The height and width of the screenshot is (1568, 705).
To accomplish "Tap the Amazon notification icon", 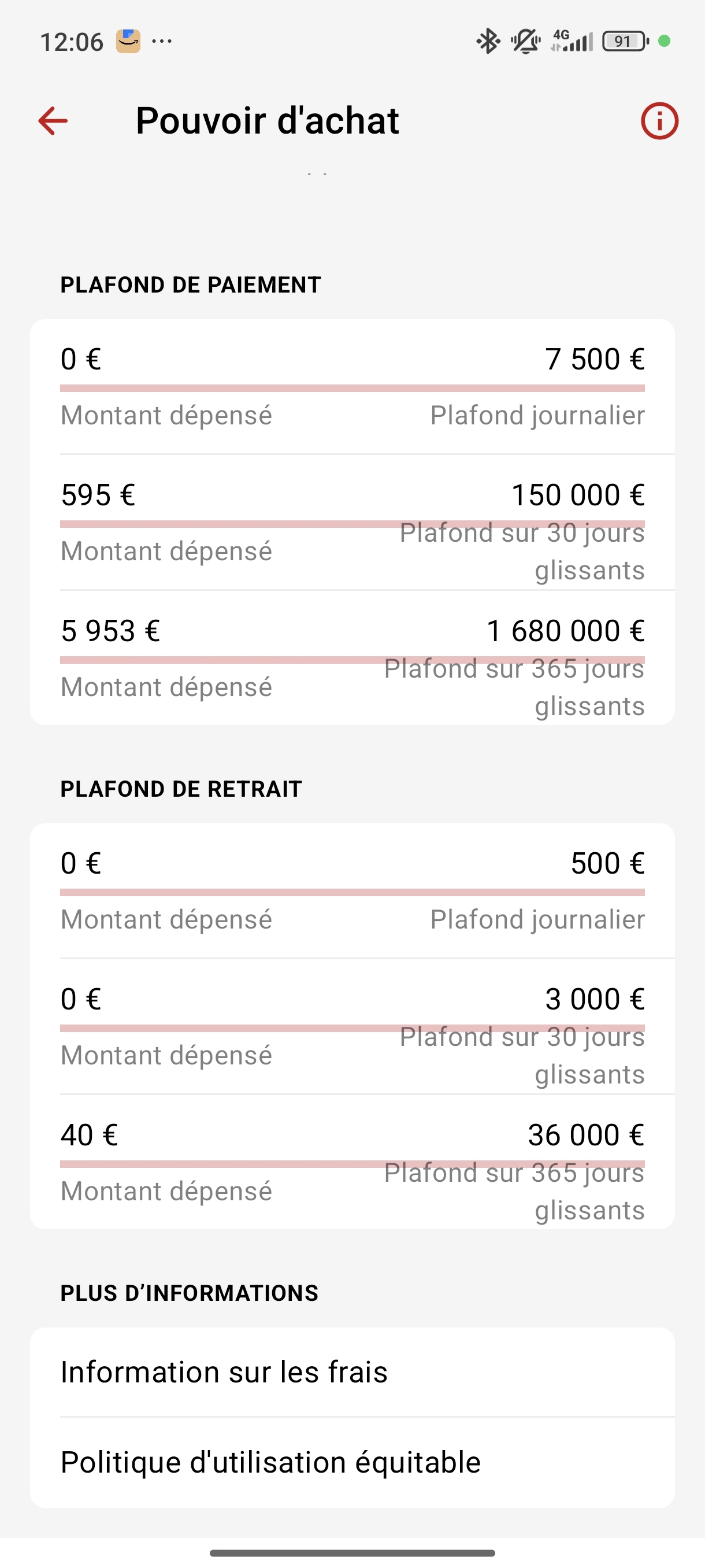I will [x=128, y=42].
